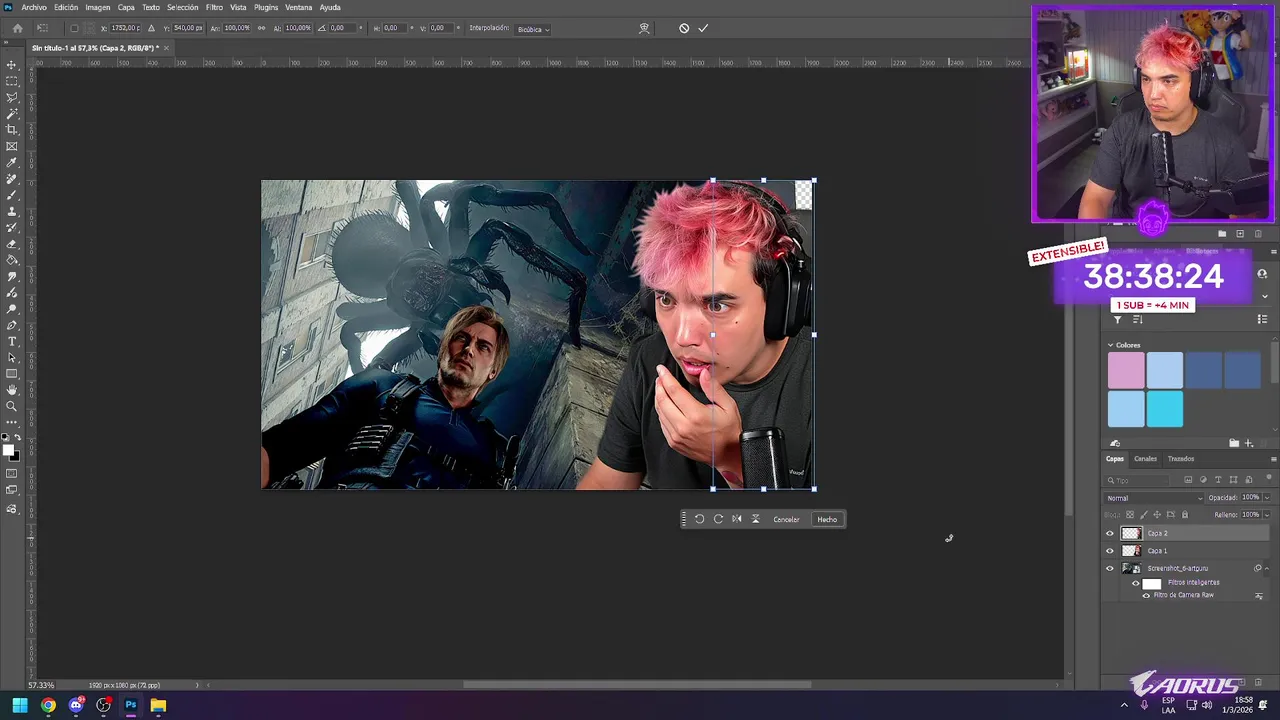Open Photoshop from Windows taskbar

tap(130, 705)
